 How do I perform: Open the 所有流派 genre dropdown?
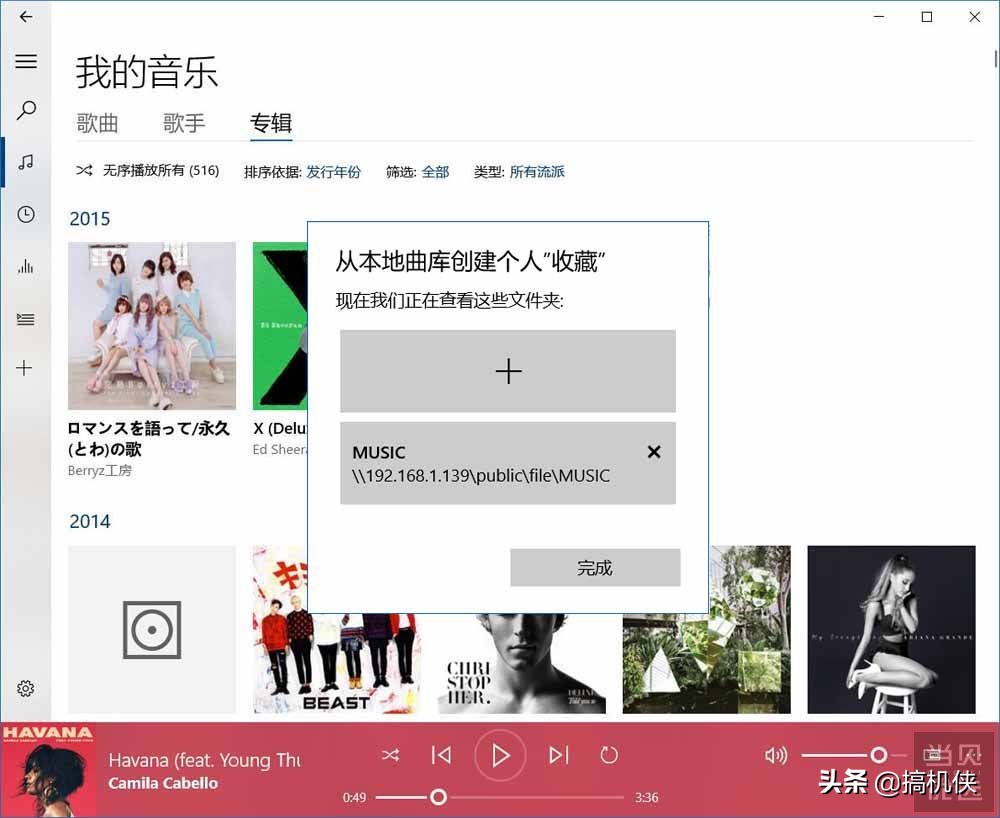click(537, 171)
